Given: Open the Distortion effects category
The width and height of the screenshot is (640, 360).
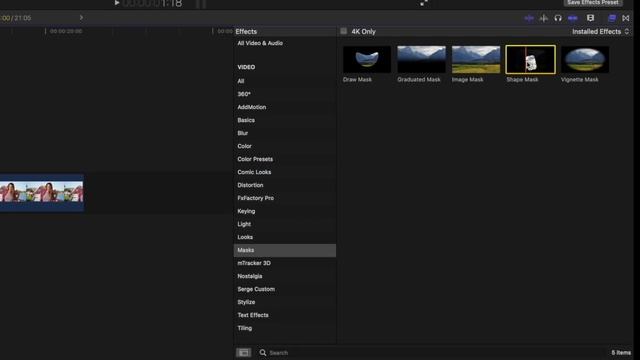Looking at the screenshot, I should [250, 185].
